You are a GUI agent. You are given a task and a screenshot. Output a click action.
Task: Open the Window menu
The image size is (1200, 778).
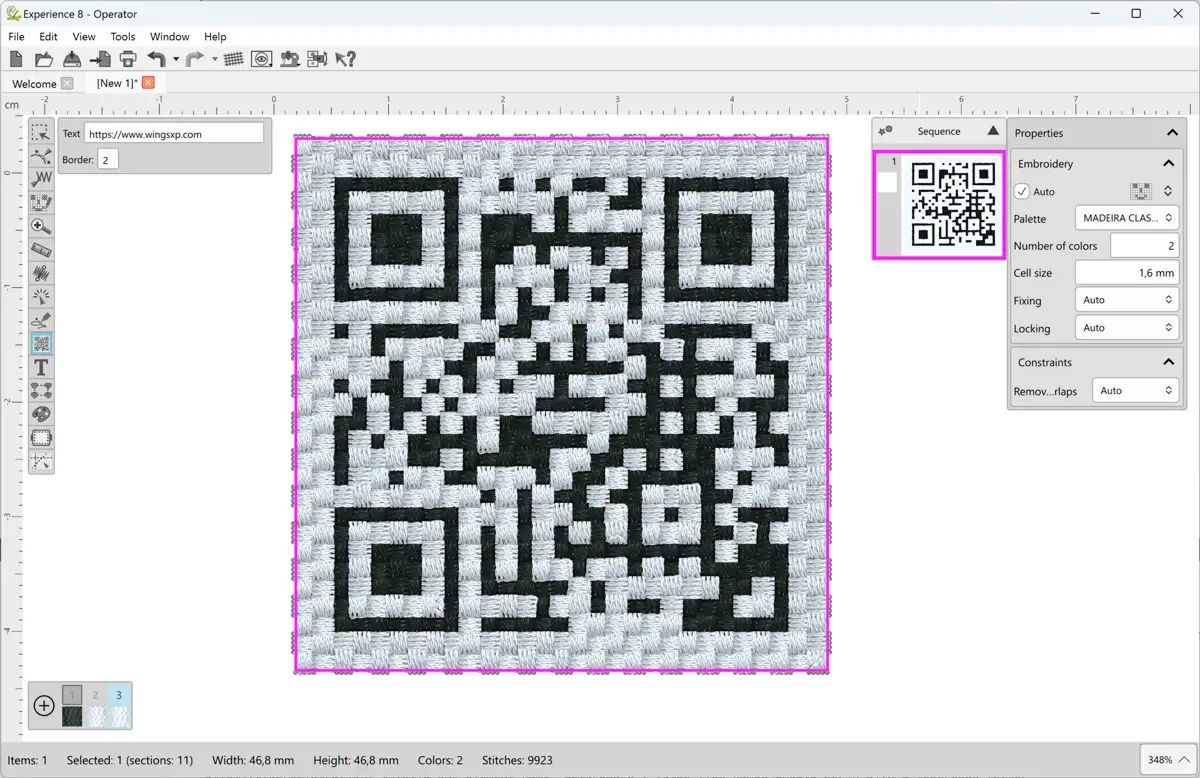(x=169, y=37)
